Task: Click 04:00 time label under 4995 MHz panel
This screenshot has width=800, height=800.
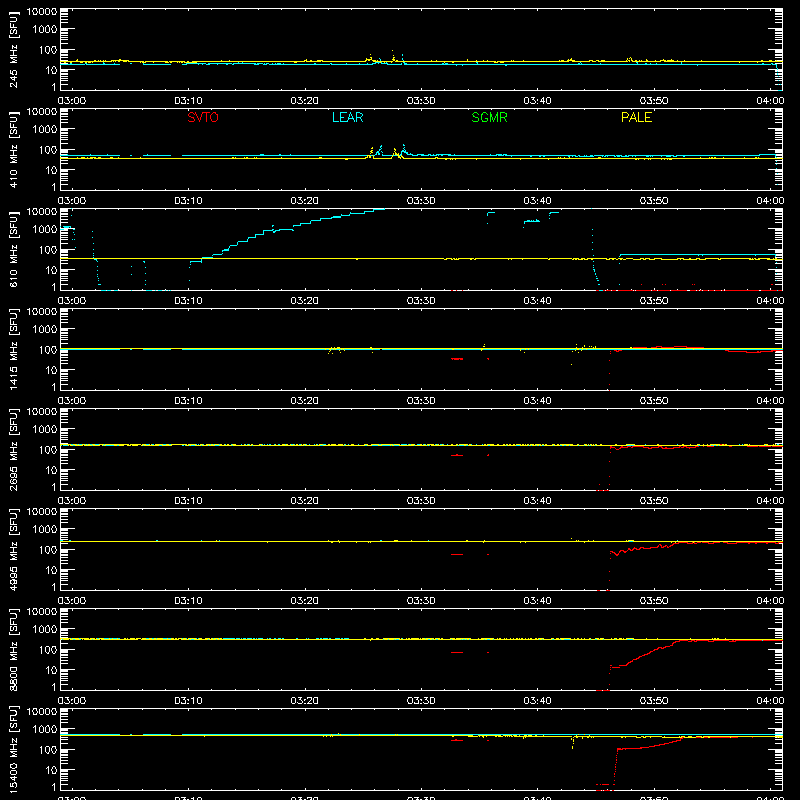Action: [x=770, y=601]
